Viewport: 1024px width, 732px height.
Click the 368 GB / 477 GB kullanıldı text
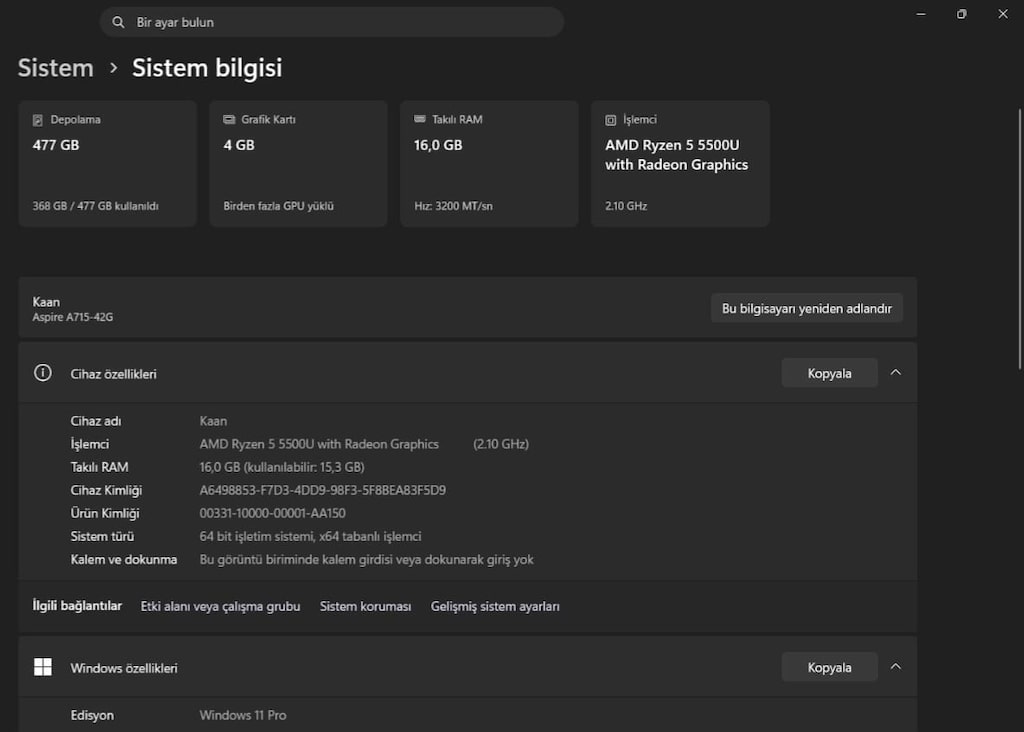[x=95, y=206]
